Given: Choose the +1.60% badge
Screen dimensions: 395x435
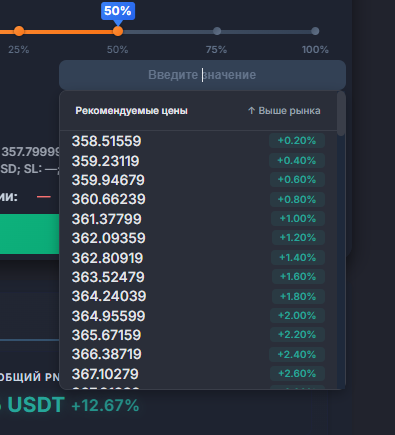Looking at the screenshot, I should [298, 277].
